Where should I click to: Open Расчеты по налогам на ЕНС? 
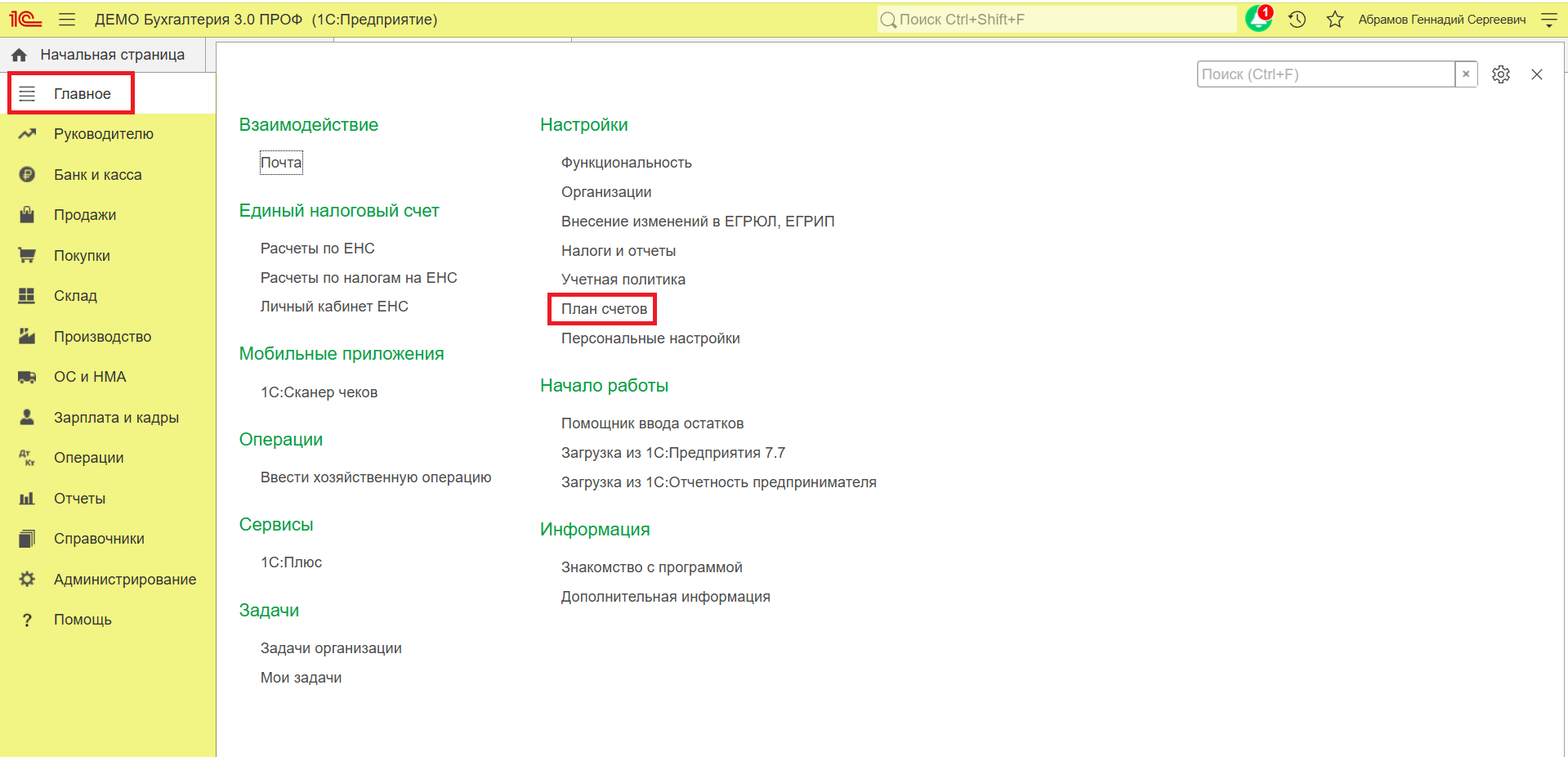click(x=359, y=278)
